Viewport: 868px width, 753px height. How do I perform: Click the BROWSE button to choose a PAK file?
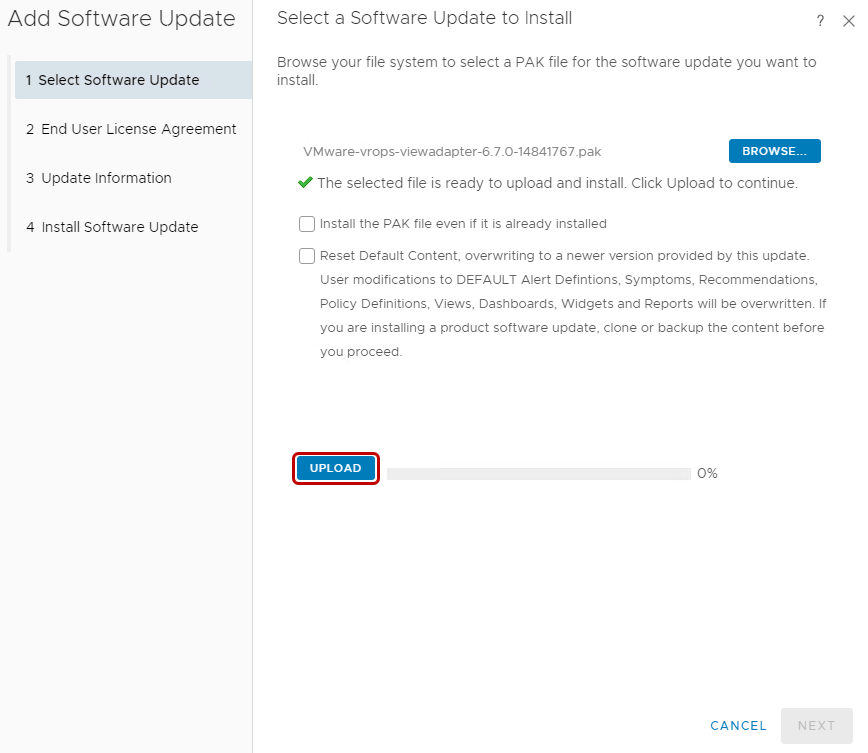[x=775, y=150]
